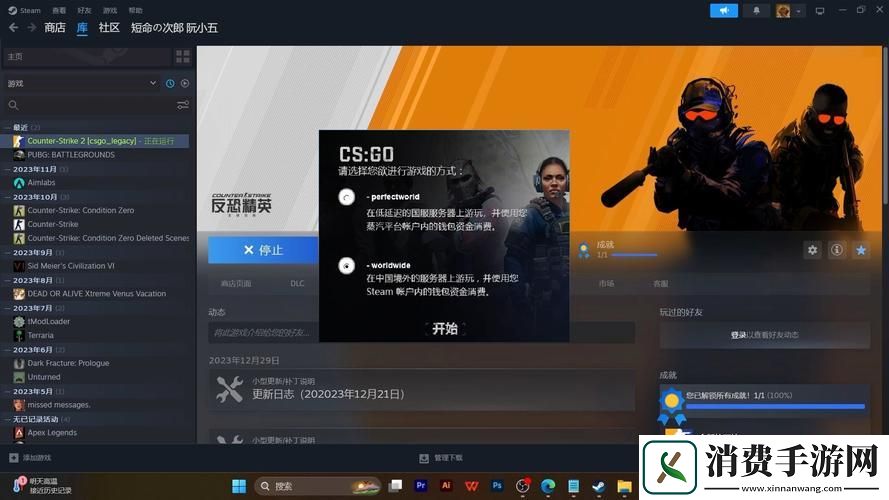Click 管理下载 manage downloads button
The height and width of the screenshot is (500, 889).
click(x=441, y=457)
